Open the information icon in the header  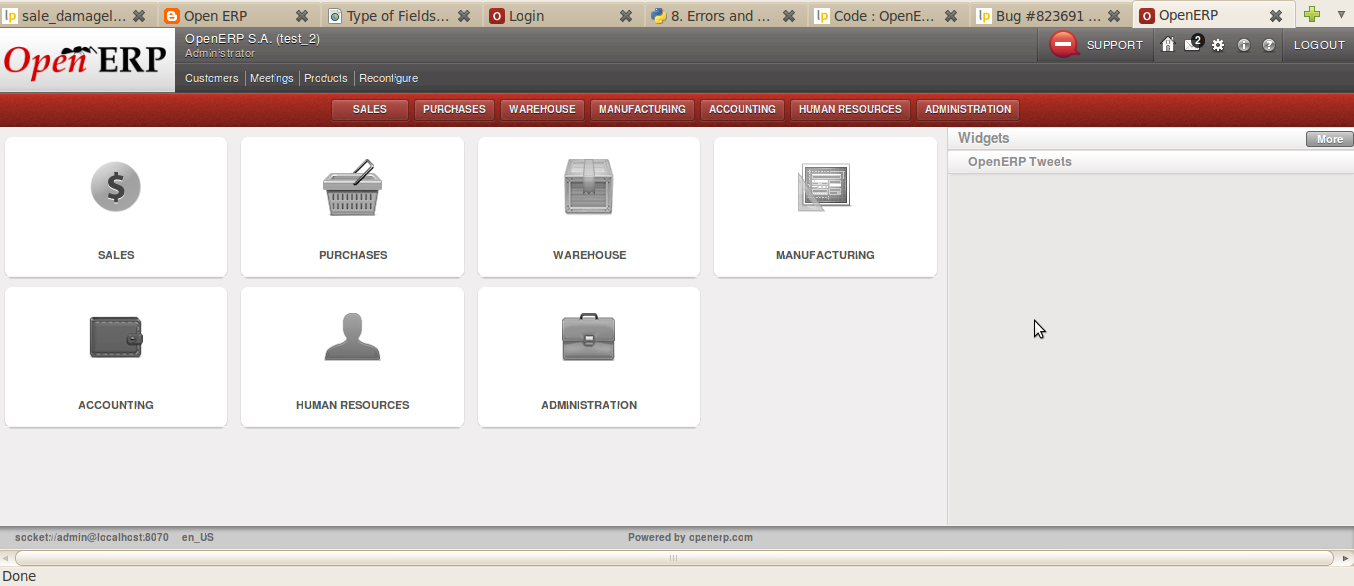[x=1242, y=45]
